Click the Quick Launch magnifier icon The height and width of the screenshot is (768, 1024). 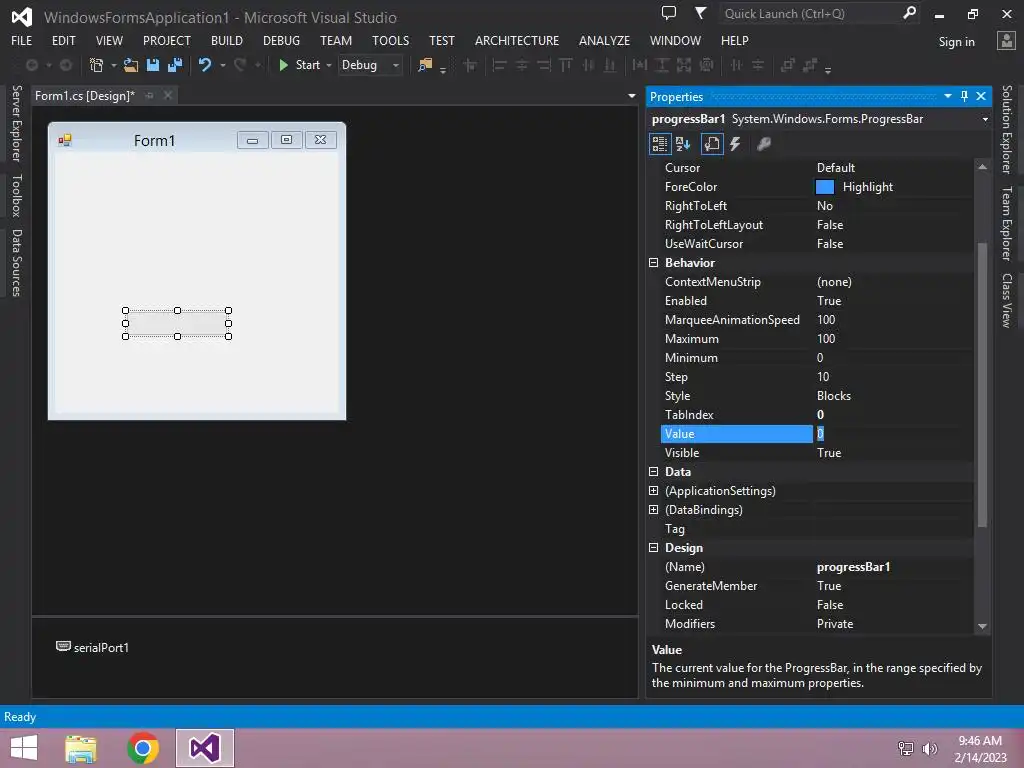(x=910, y=13)
